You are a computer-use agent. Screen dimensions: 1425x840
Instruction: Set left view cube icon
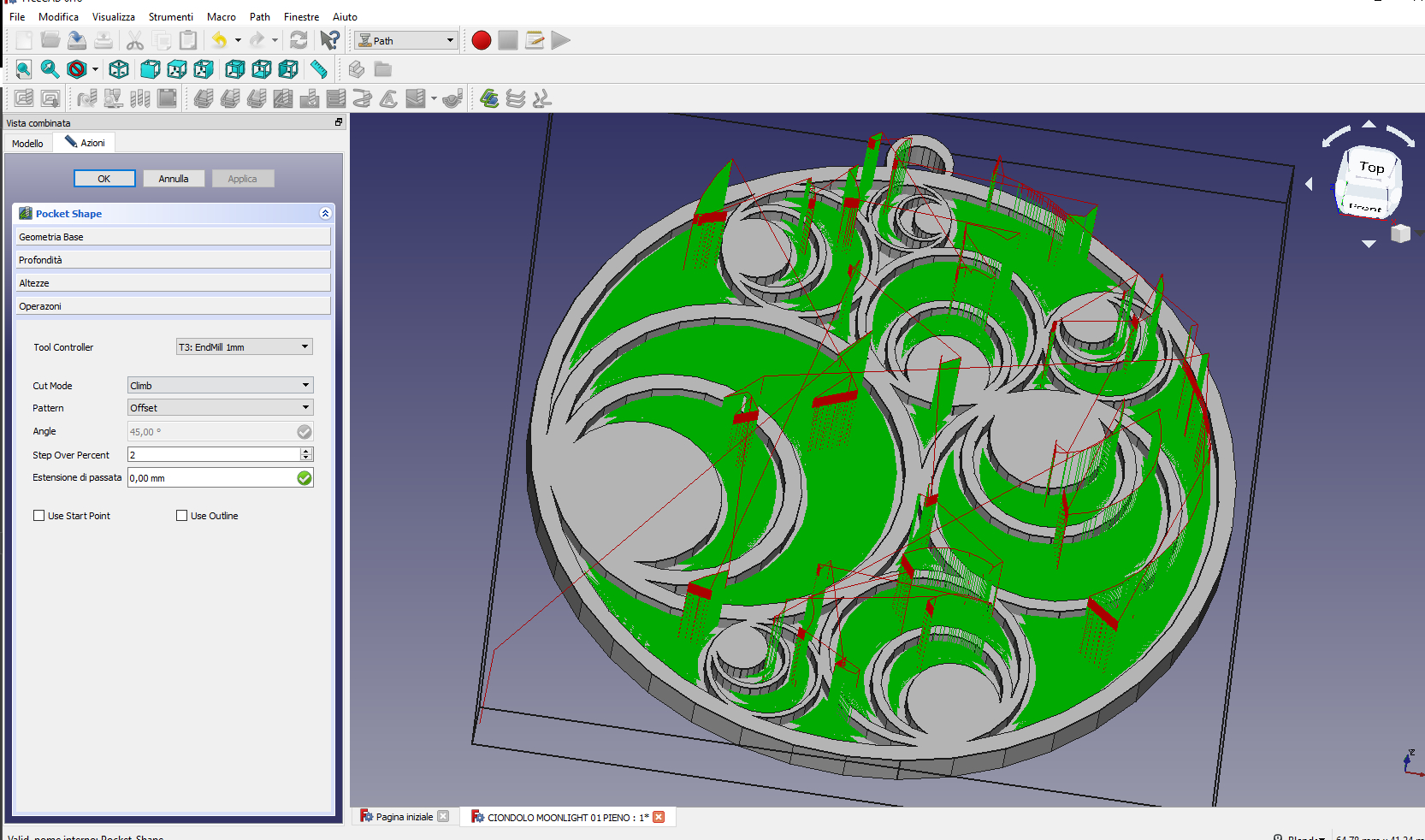click(x=288, y=69)
